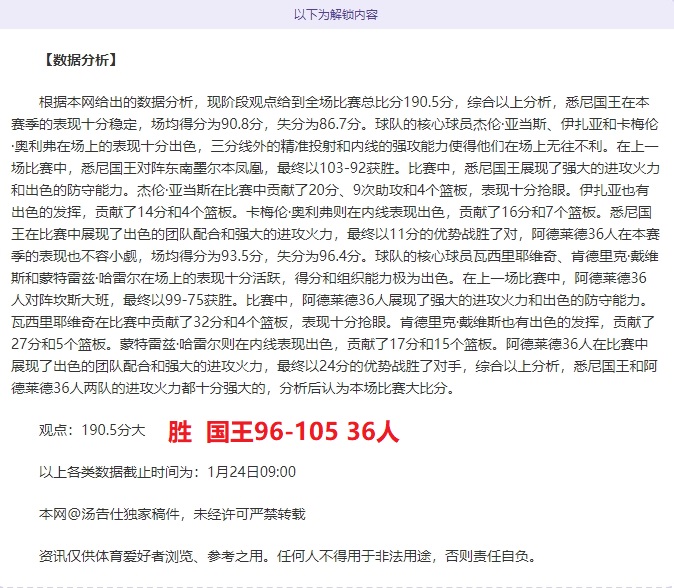Image resolution: width=674 pixels, height=588 pixels.
Task: Click the '以上各类数据截止时间为：1月24日09:00' line
Action: pyautogui.click(x=167, y=472)
